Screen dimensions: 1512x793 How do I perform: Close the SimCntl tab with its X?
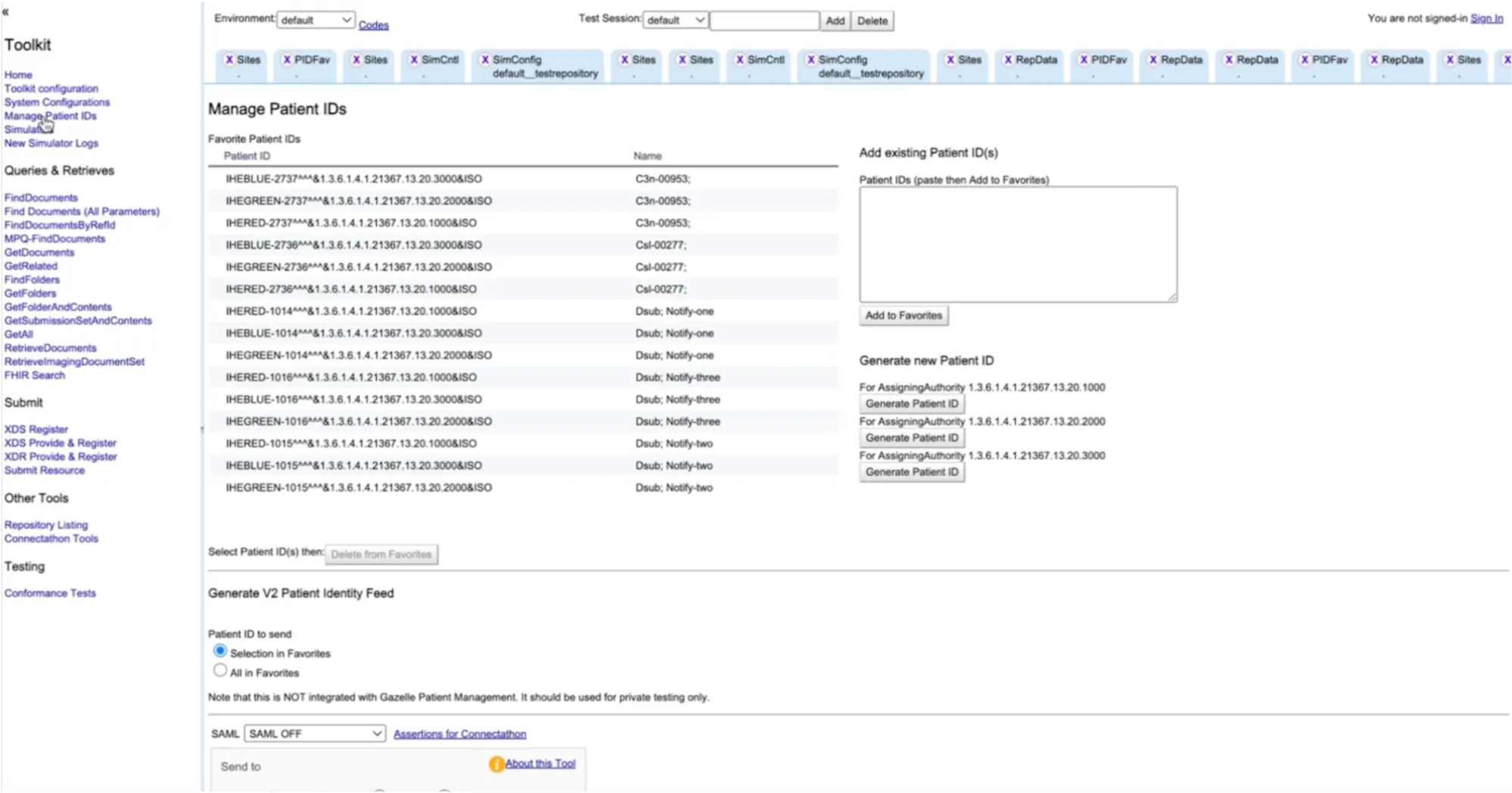tap(413, 59)
